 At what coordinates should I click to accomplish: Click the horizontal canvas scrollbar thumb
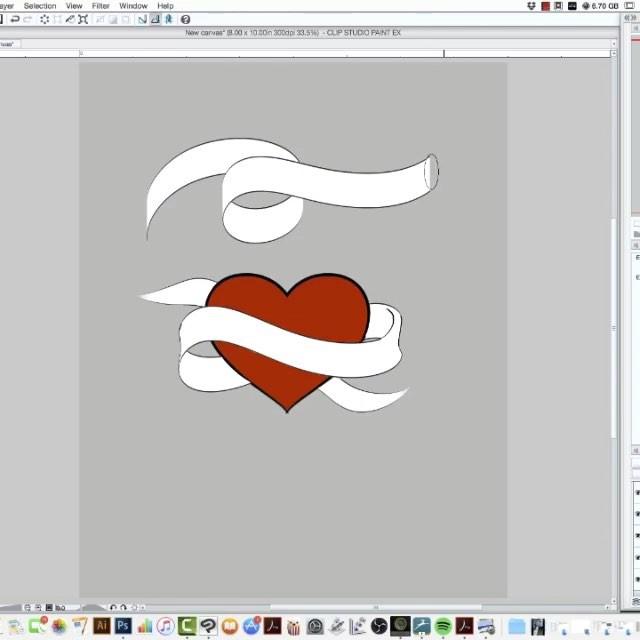click(x=376, y=607)
